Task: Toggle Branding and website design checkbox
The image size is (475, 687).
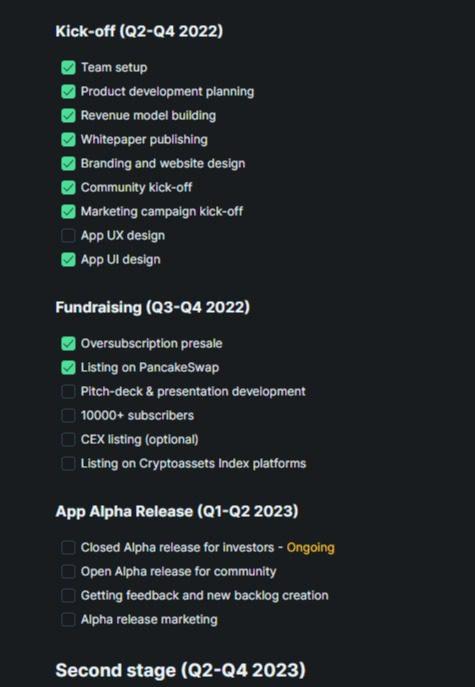Action: tap(68, 163)
